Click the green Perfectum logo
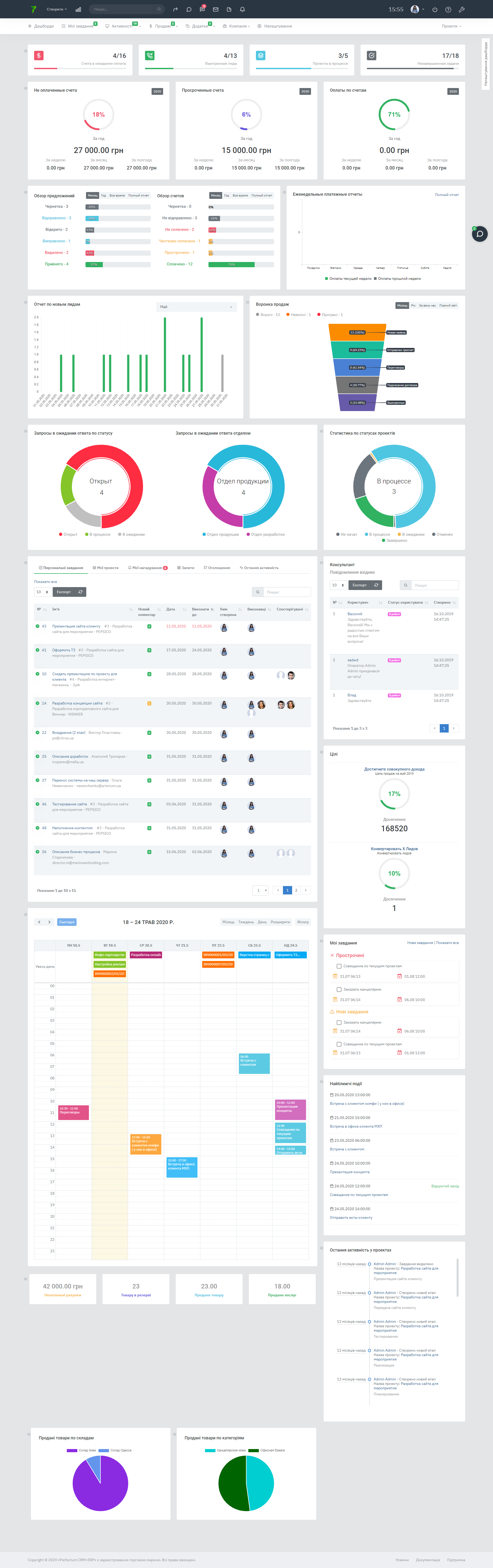Image resolution: width=493 pixels, height=1568 pixels. tap(34, 9)
